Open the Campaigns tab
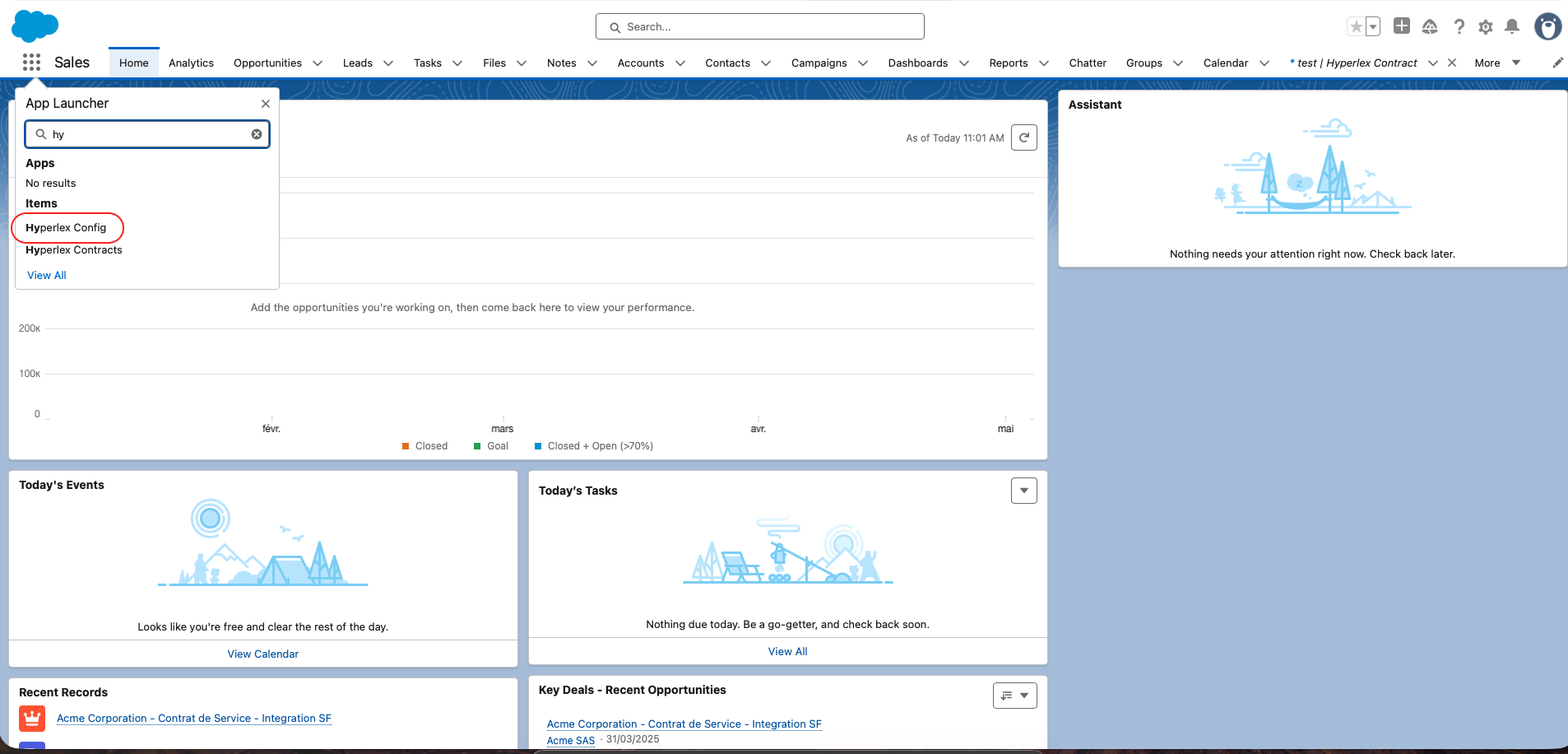Image resolution: width=1568 pixels, height=754 pixels. (x=819, y=63)
